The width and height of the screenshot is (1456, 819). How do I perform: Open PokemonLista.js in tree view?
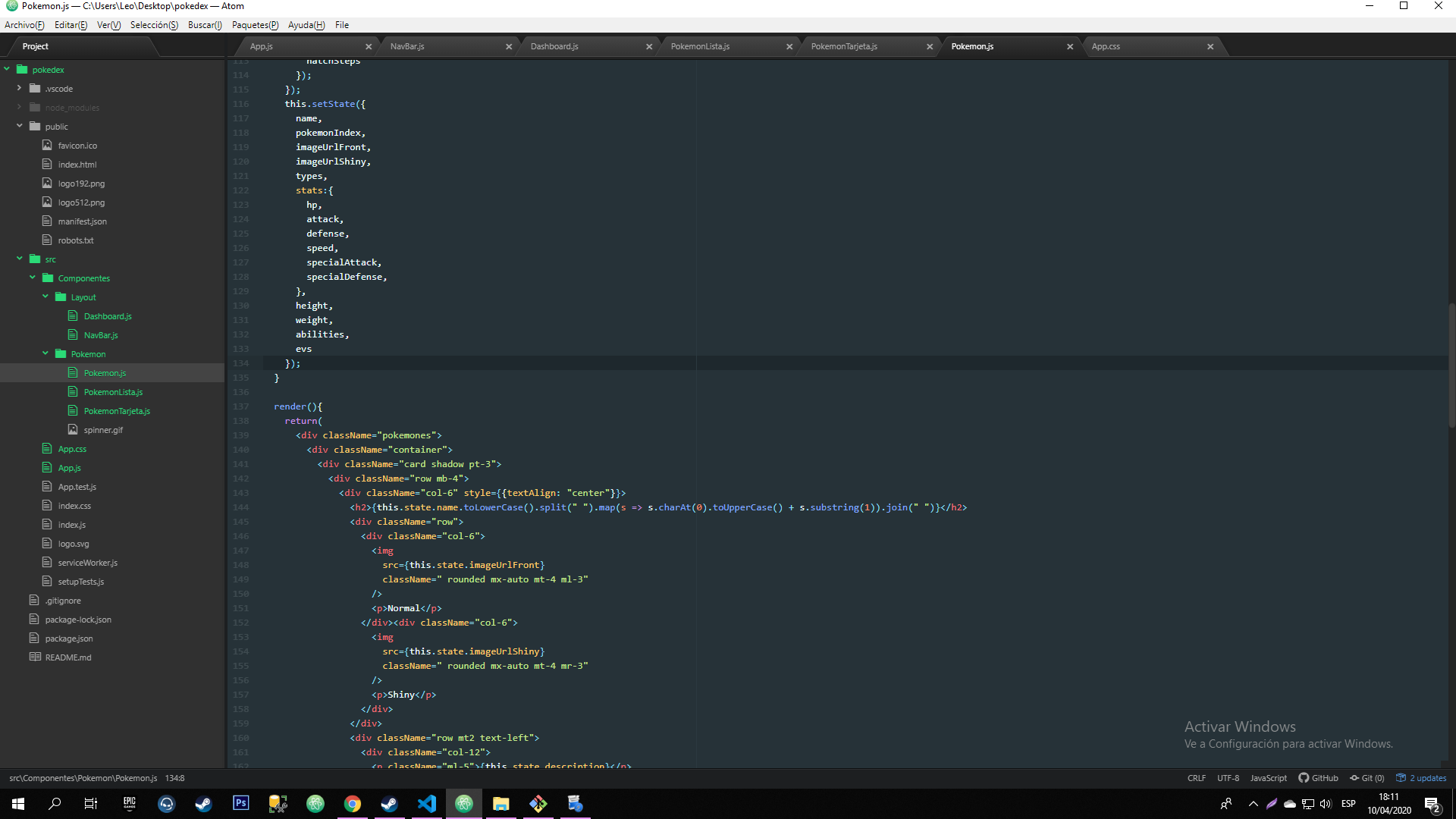[113, 392]
